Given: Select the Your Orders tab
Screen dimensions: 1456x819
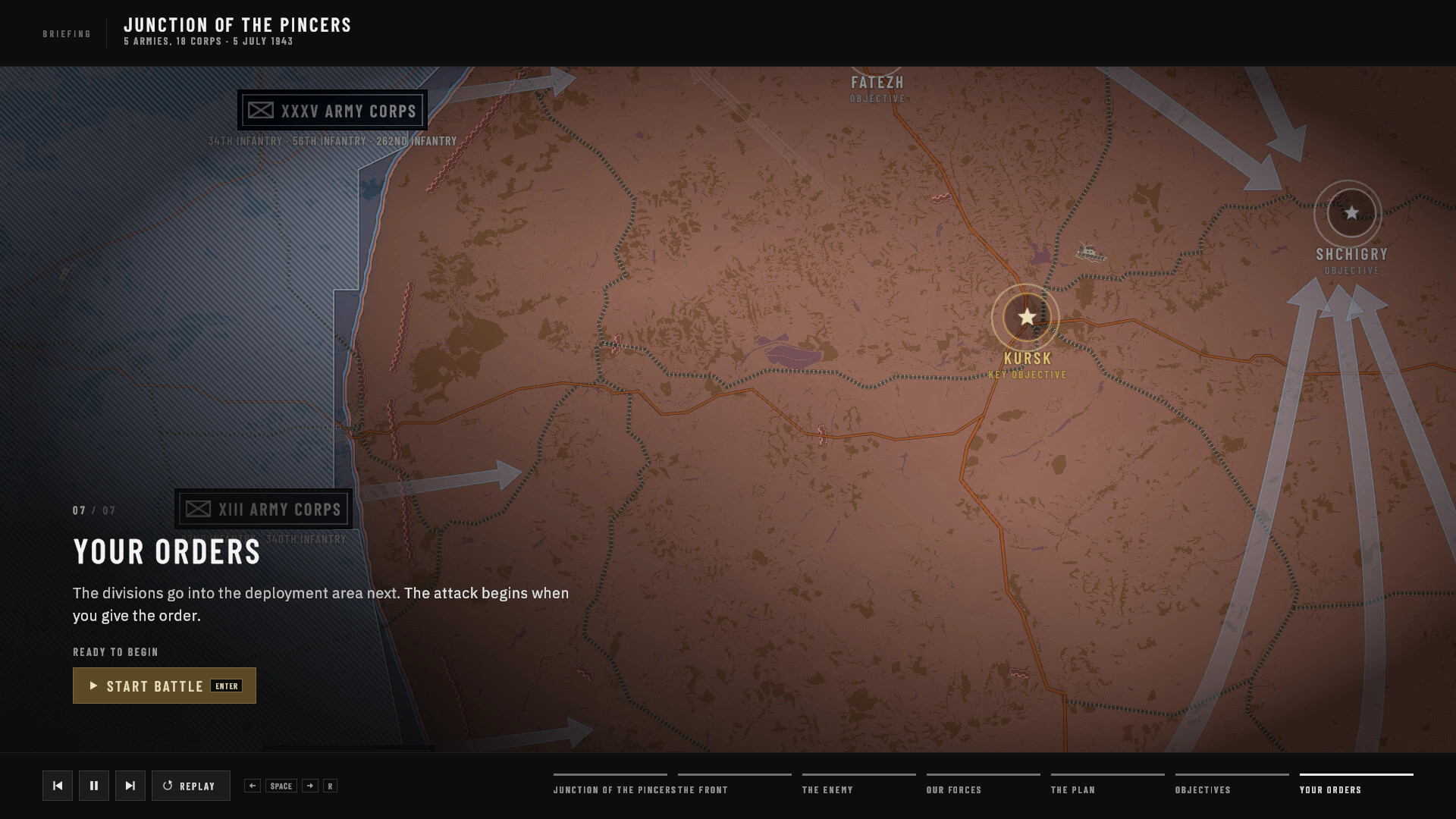Looking at the screenshot, I should [x=1357, y=785].
